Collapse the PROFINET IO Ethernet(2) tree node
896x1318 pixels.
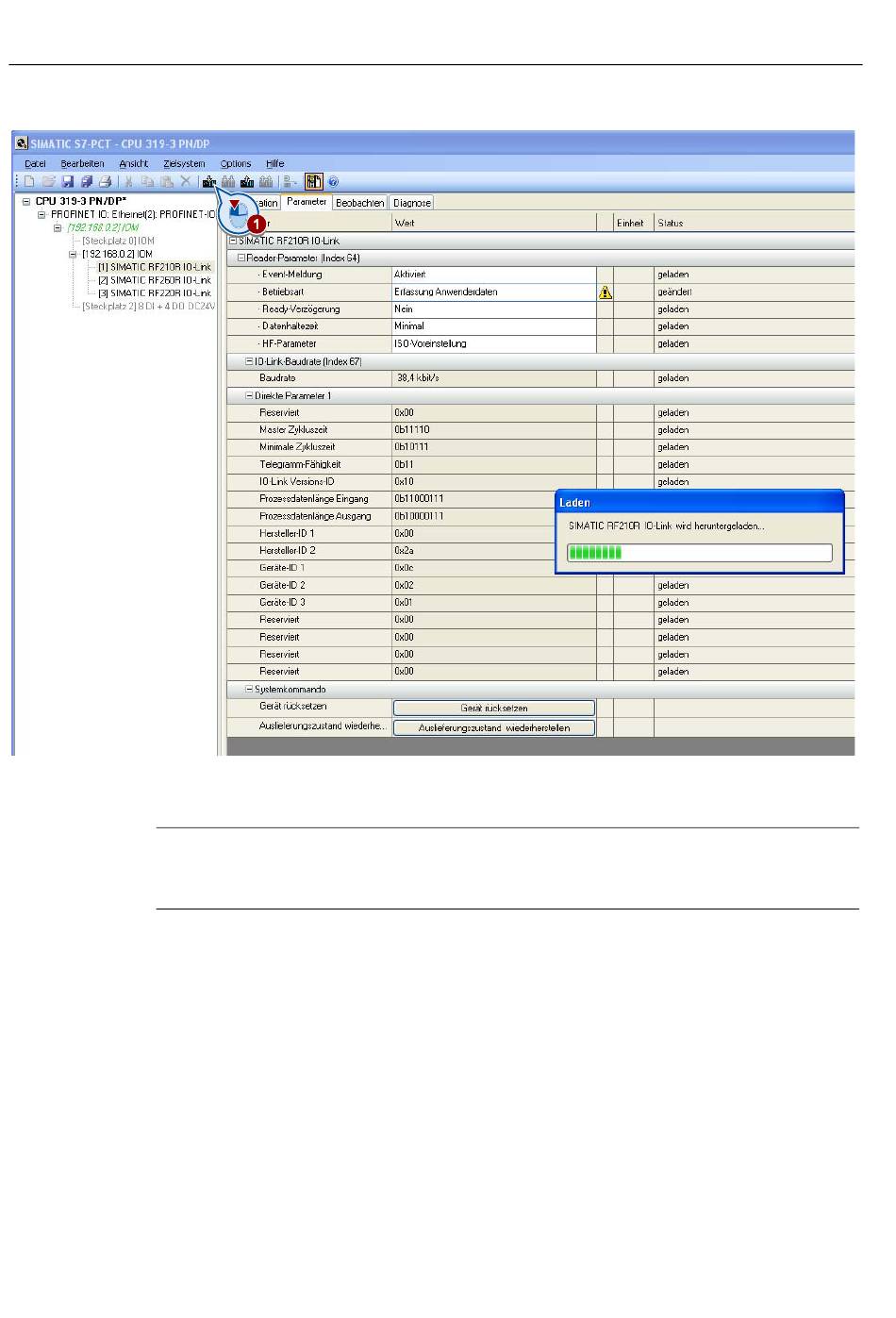(x=42, y=214)
